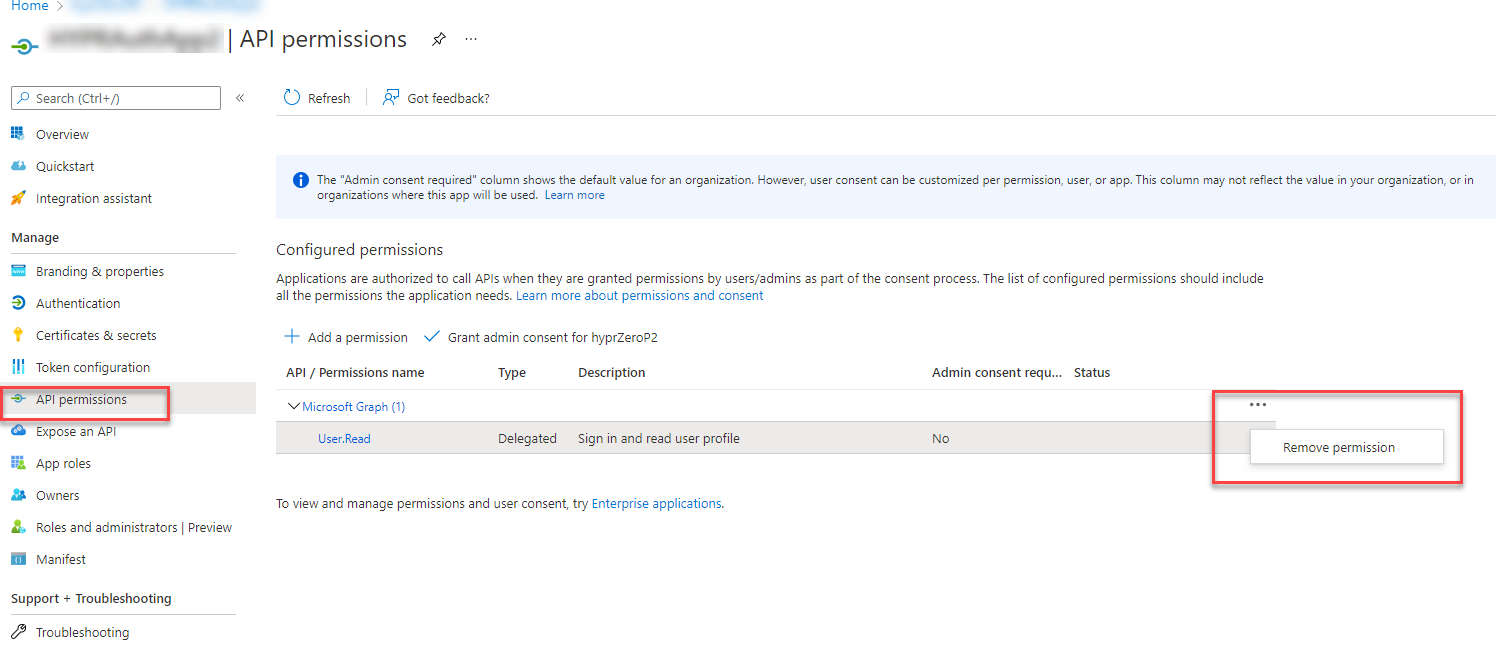Sort by API / Permissions name column
This screenshot has height=648, width=1496.
[x=355, y=373]
